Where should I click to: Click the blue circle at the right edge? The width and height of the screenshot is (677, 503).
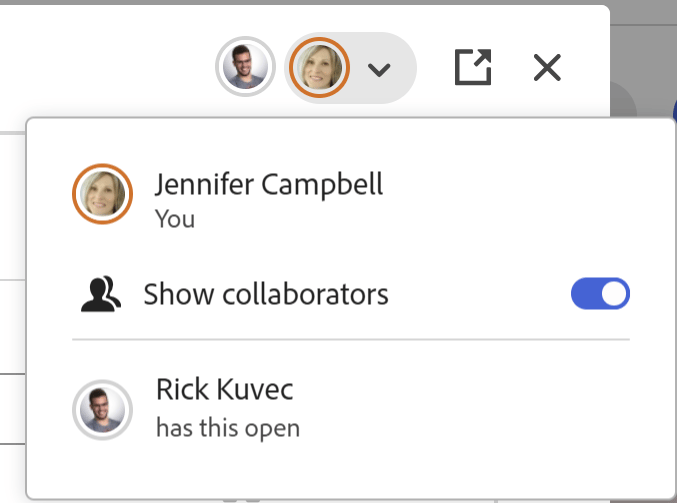tap(672, 110)
